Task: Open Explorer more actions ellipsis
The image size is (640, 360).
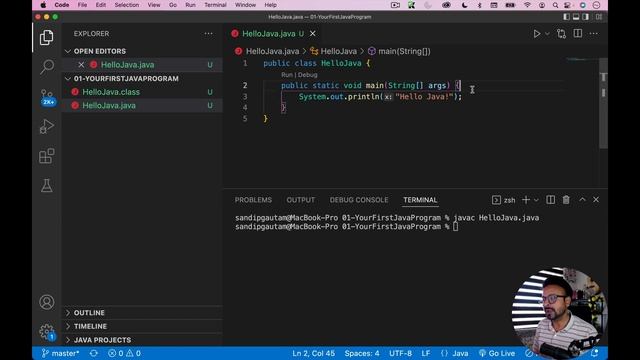Action: [209, 33]
